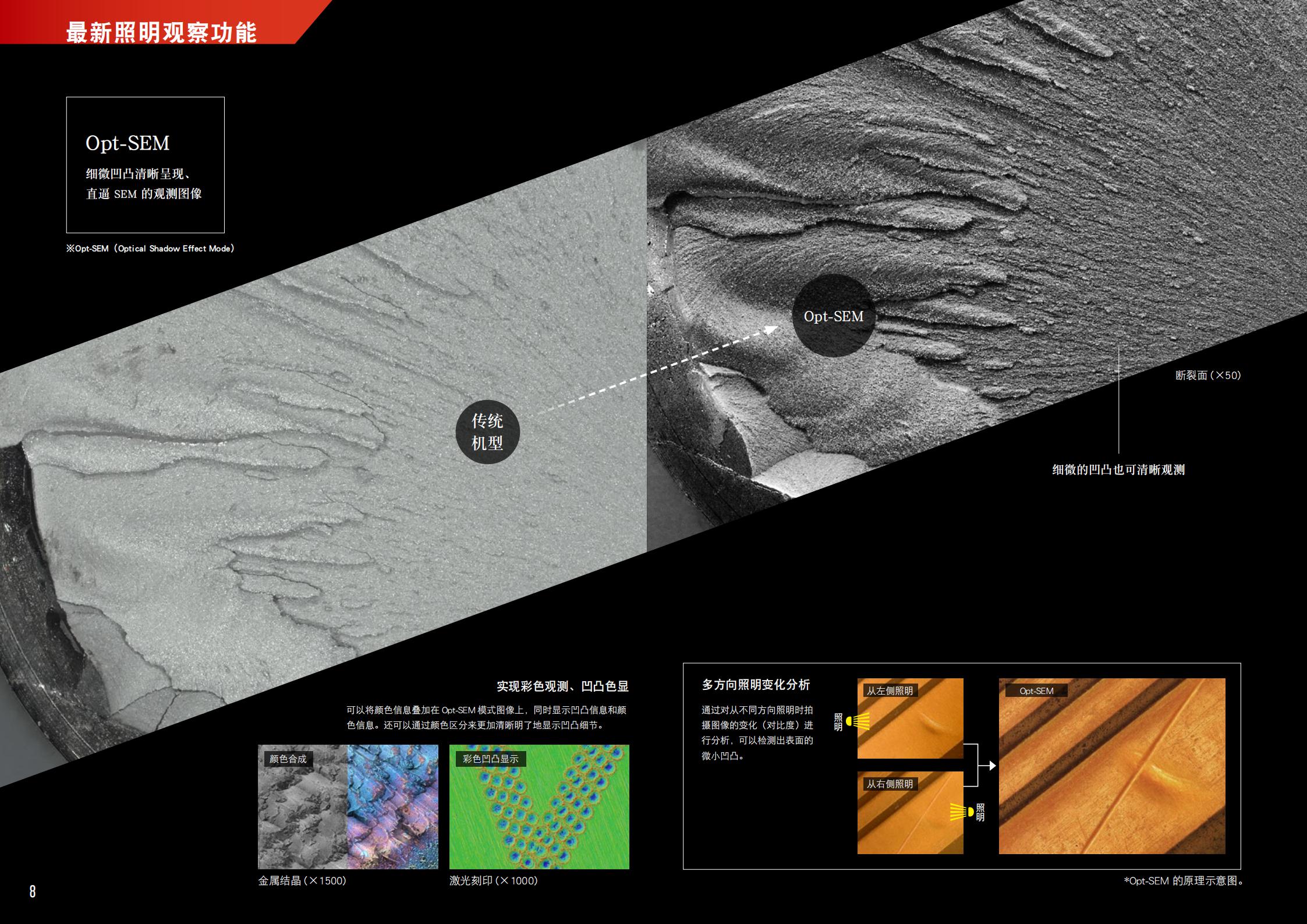Select the colorized metal crystal image half
1307x924 pixels.
click(393, 806)
